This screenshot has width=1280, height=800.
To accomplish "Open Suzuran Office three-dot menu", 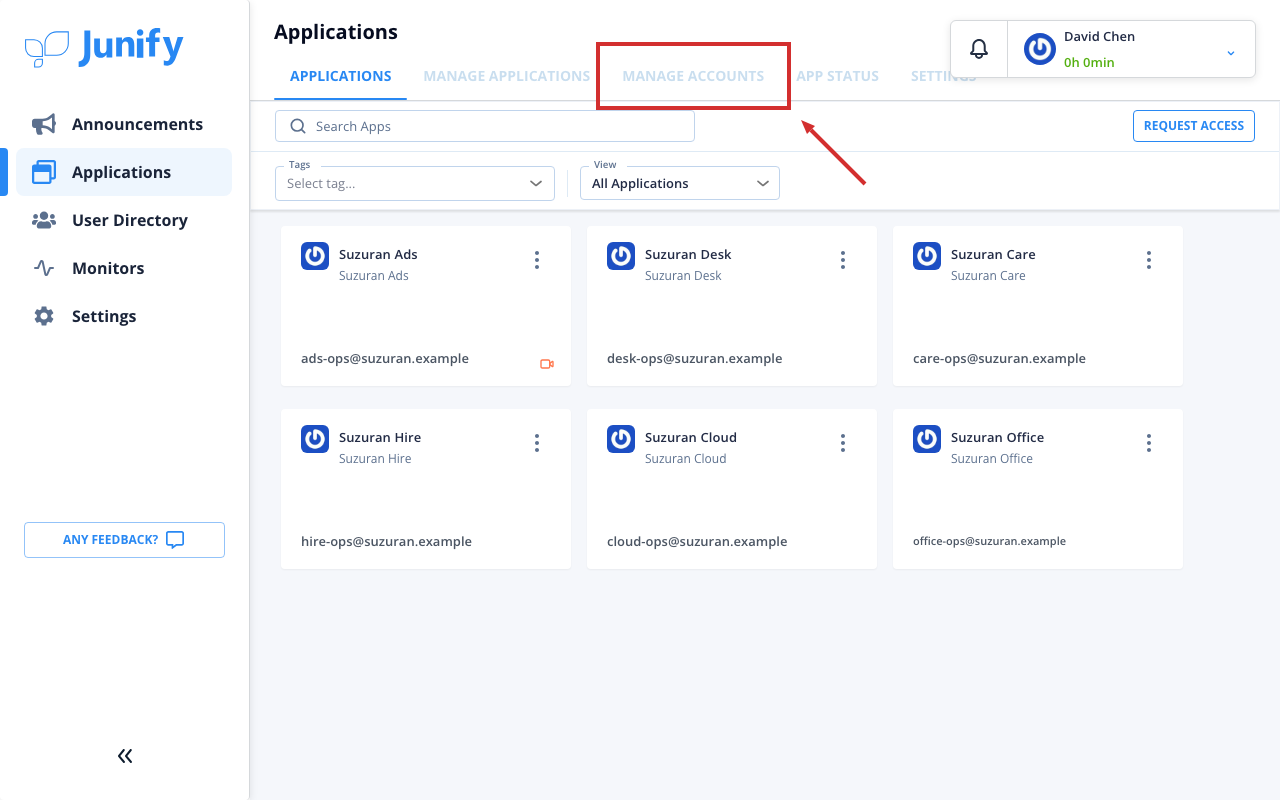I will [x=1149, y=443].
